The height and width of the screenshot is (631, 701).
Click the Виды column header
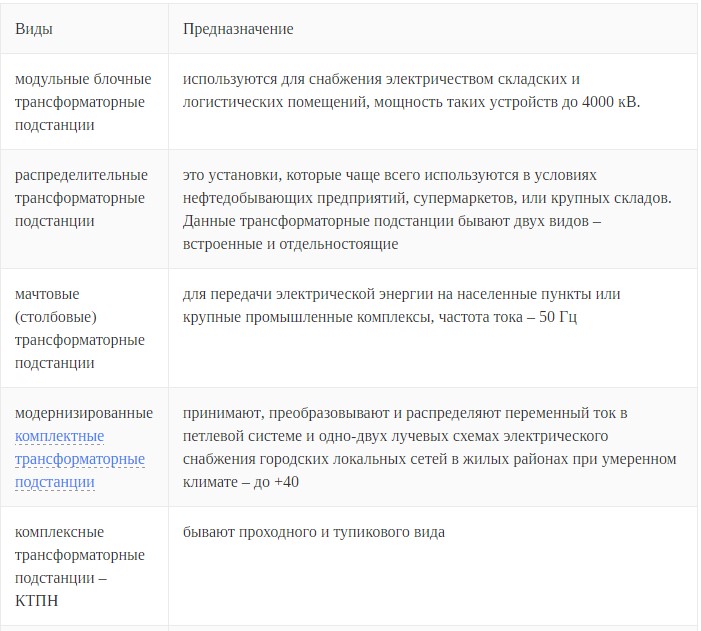tap(34, 29)
